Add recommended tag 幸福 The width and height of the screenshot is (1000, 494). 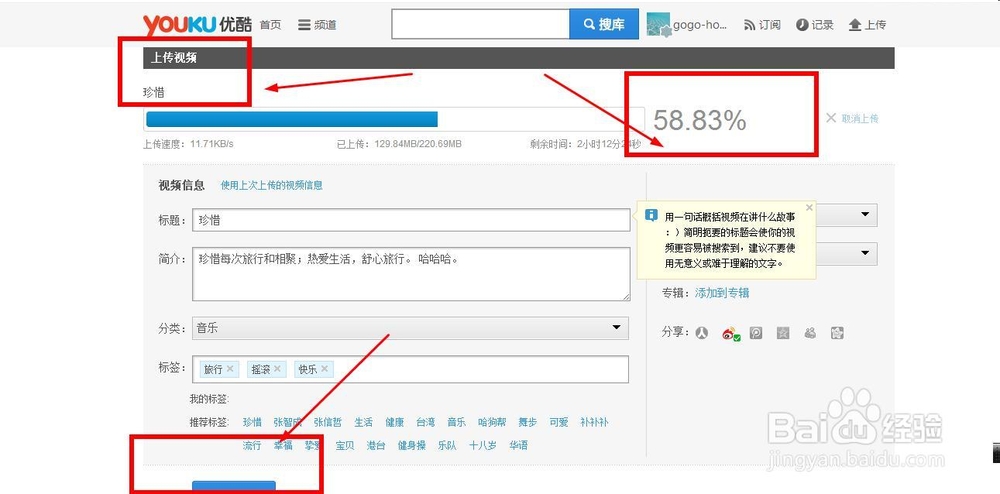(x=283, y=446)
